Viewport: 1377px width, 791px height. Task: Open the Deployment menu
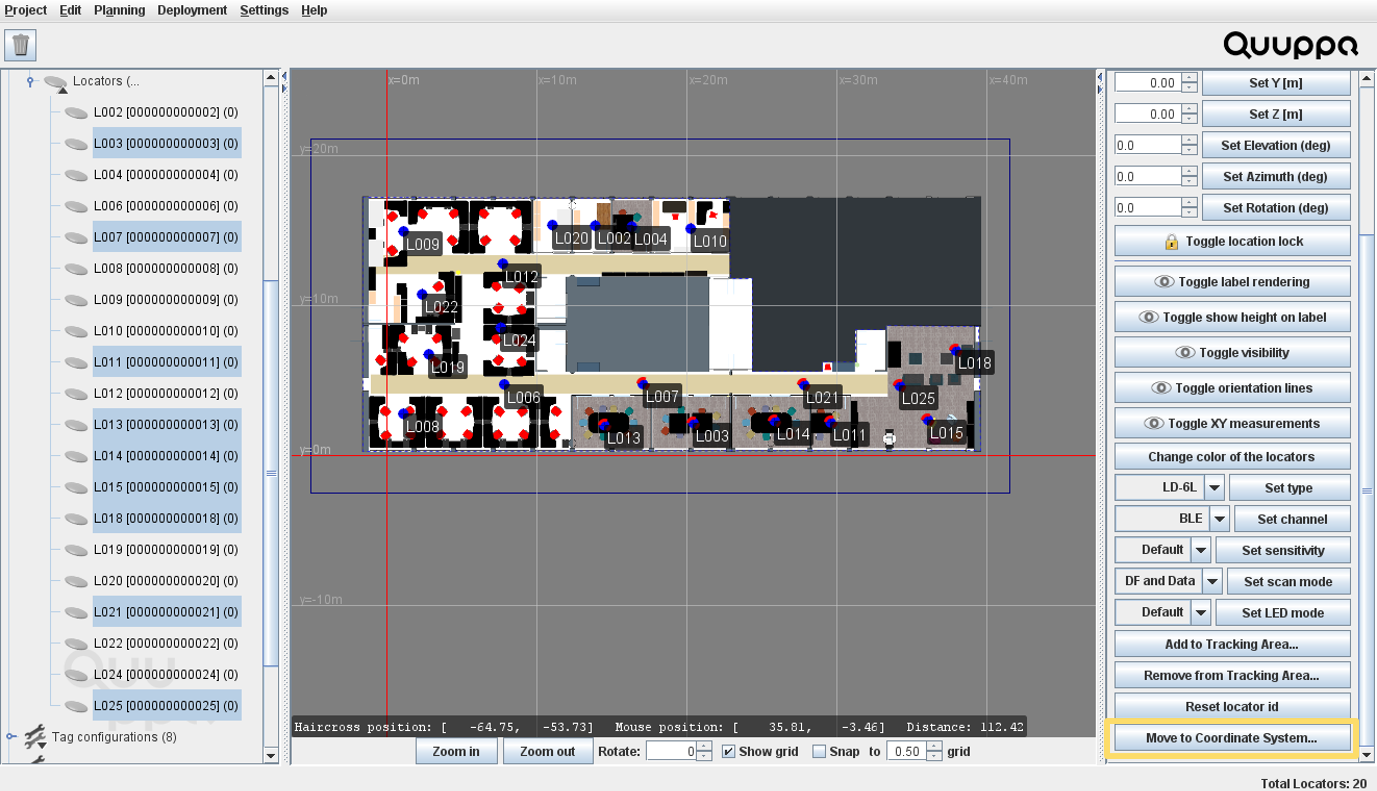[x=192, y=10]
